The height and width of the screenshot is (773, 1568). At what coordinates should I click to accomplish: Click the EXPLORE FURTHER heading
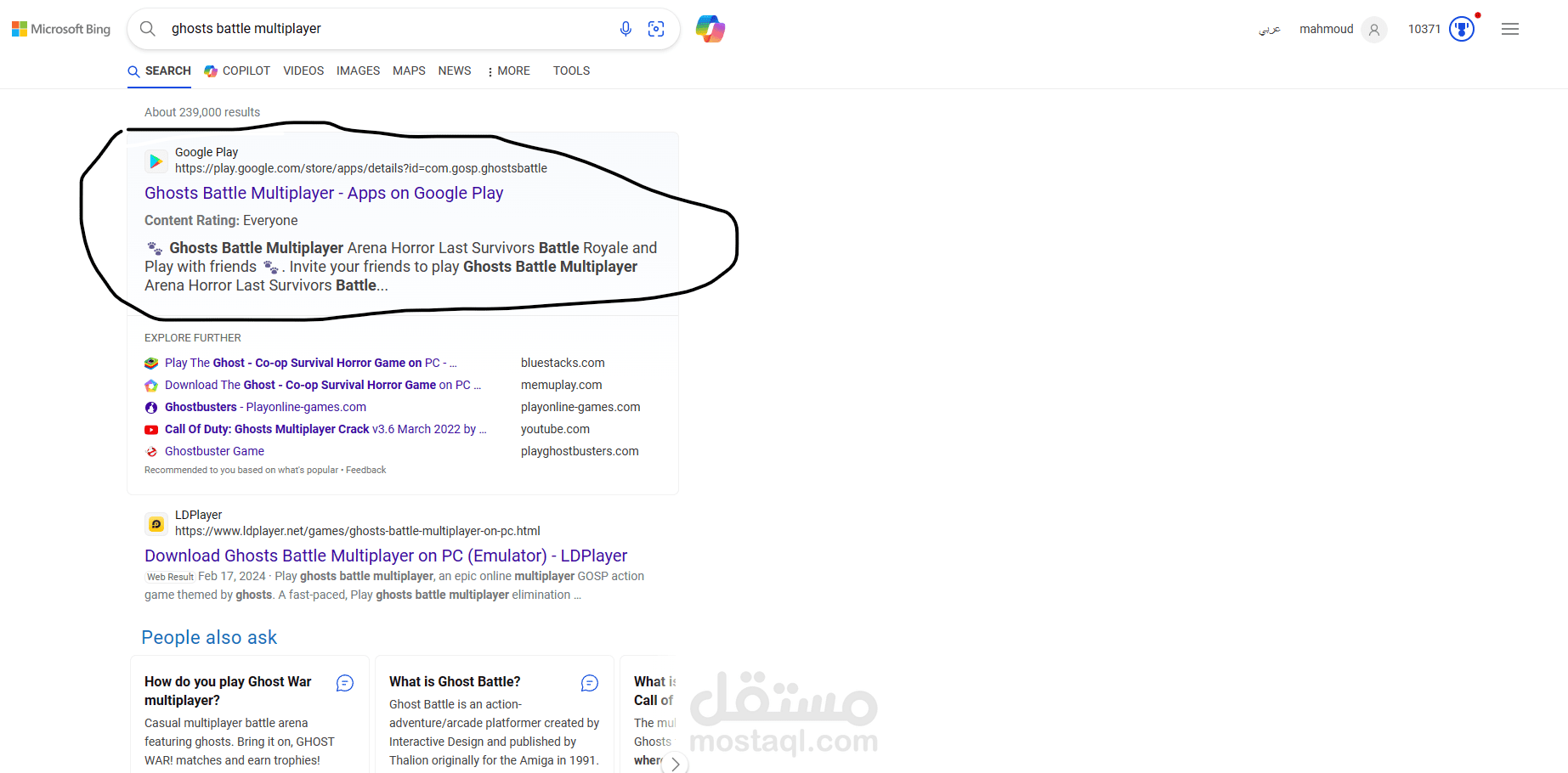click(x=193, y=337)
